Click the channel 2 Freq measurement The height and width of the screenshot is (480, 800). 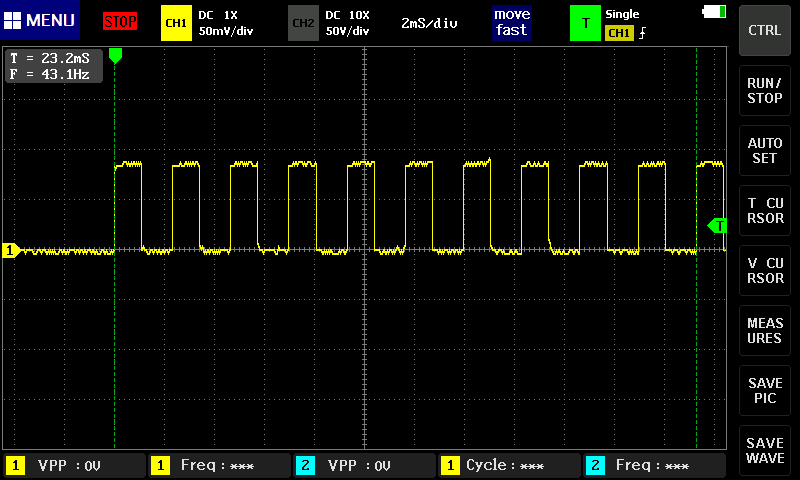(655, 466)
